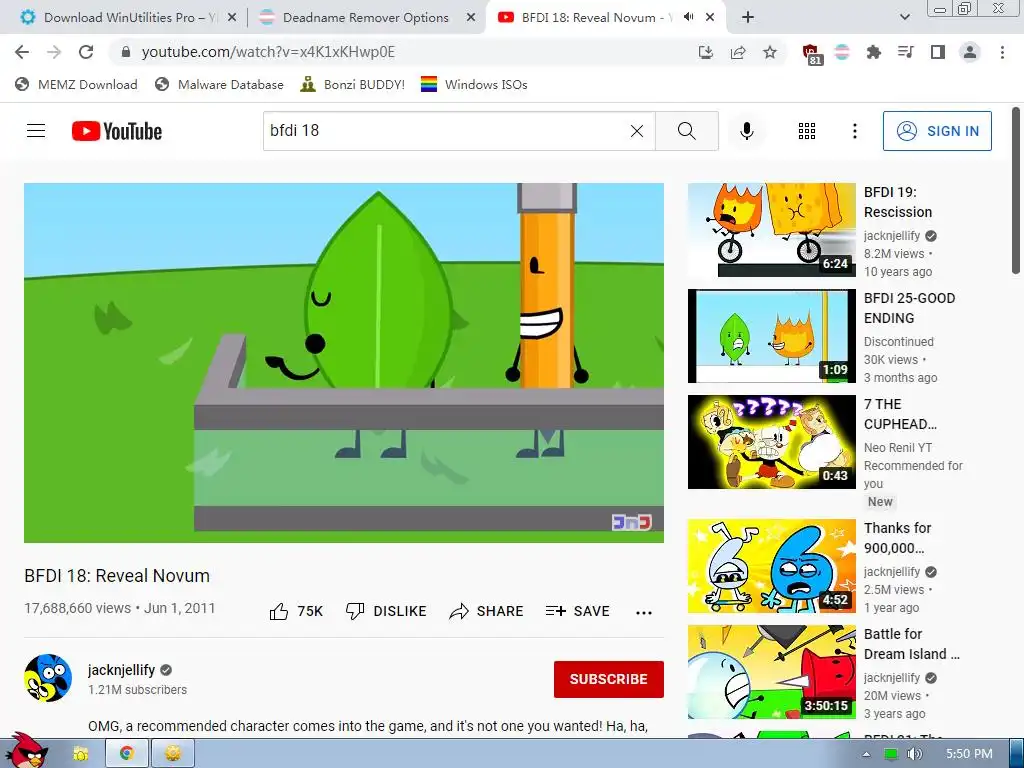The height and width of the screenshot is (768, 1024).
Task: Go to the YouTube home logo
Action: point(116,131)
